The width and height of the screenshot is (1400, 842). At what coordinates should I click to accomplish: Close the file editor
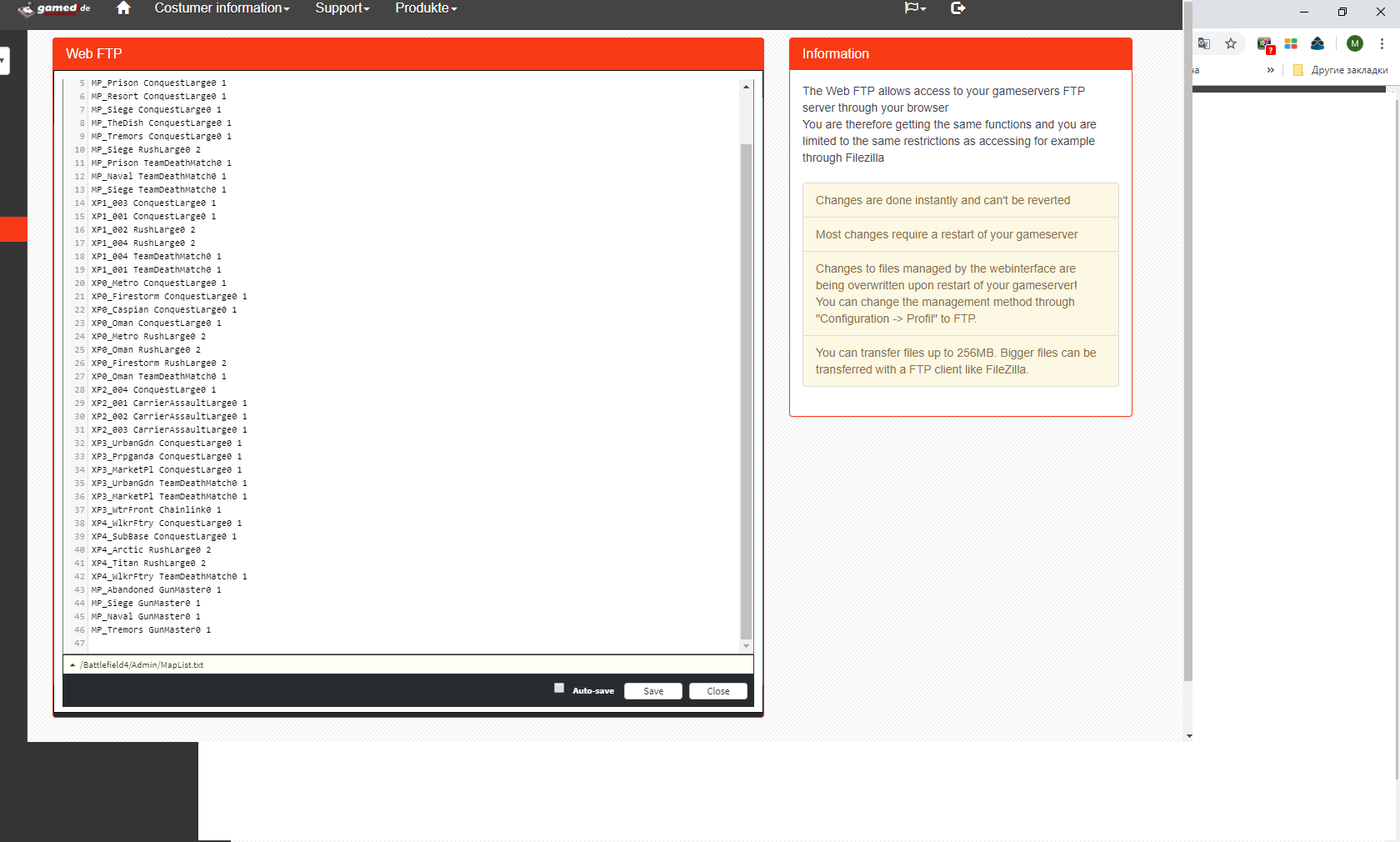click(x=718, y=691)
